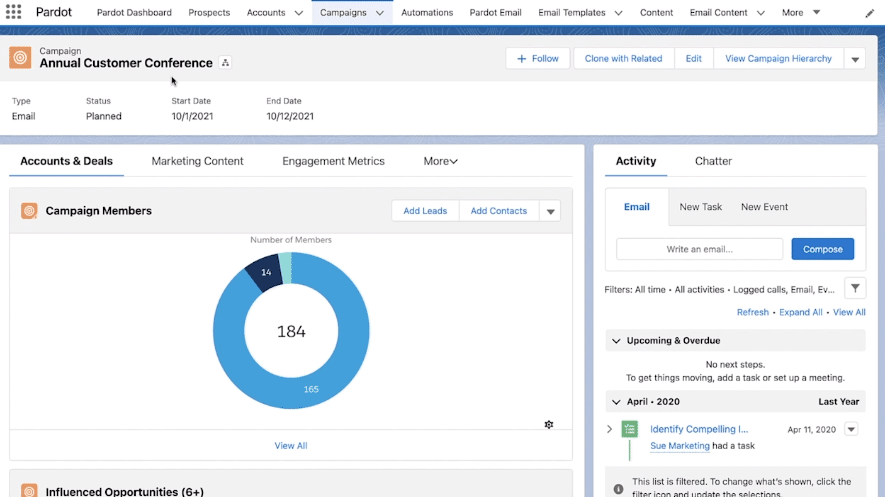Open Campaign Members actions dropdown arrow

pyautogui.click(x=550, y=211)
